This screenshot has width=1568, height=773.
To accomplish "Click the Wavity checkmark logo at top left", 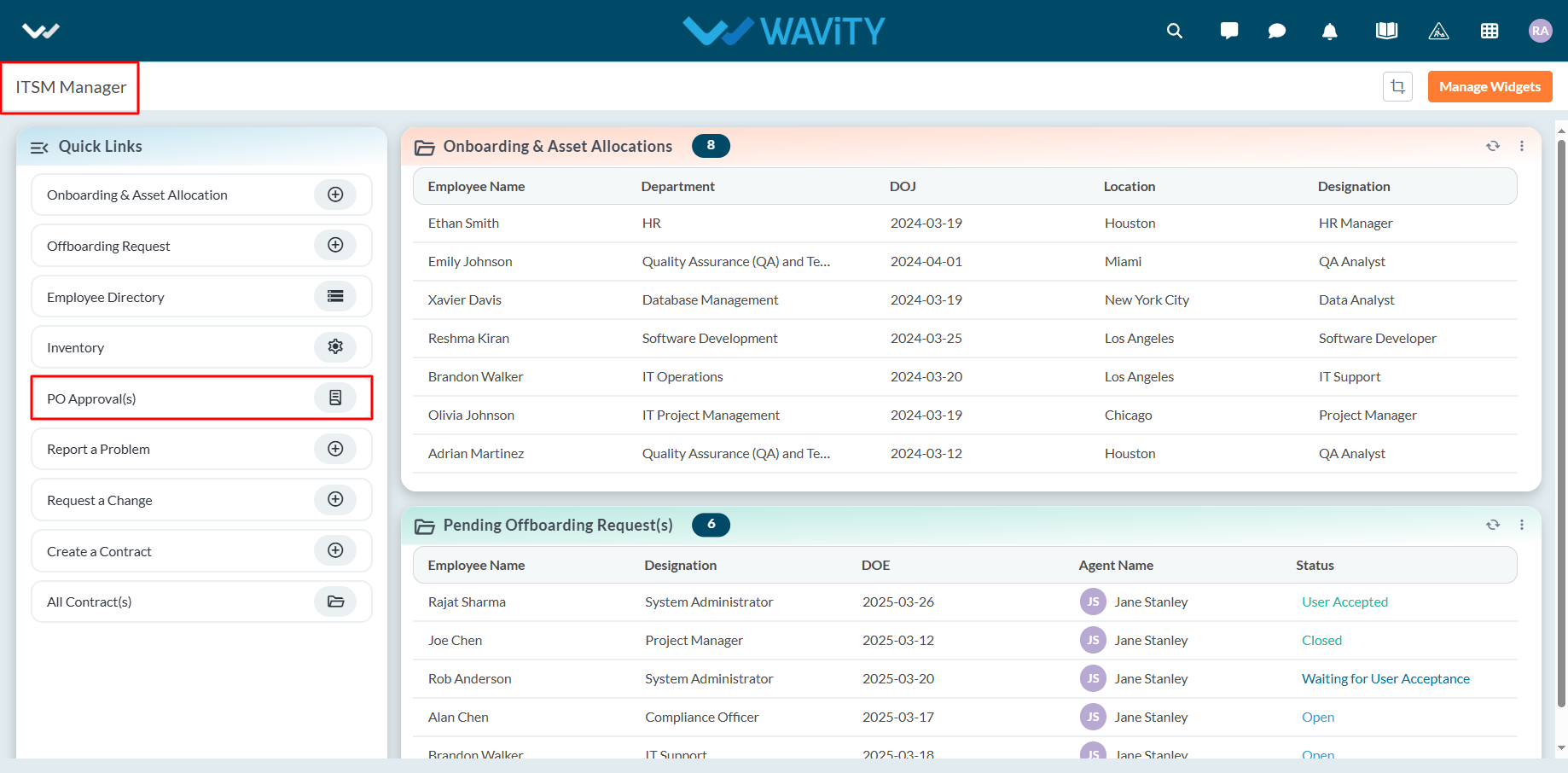I will 40,31.
